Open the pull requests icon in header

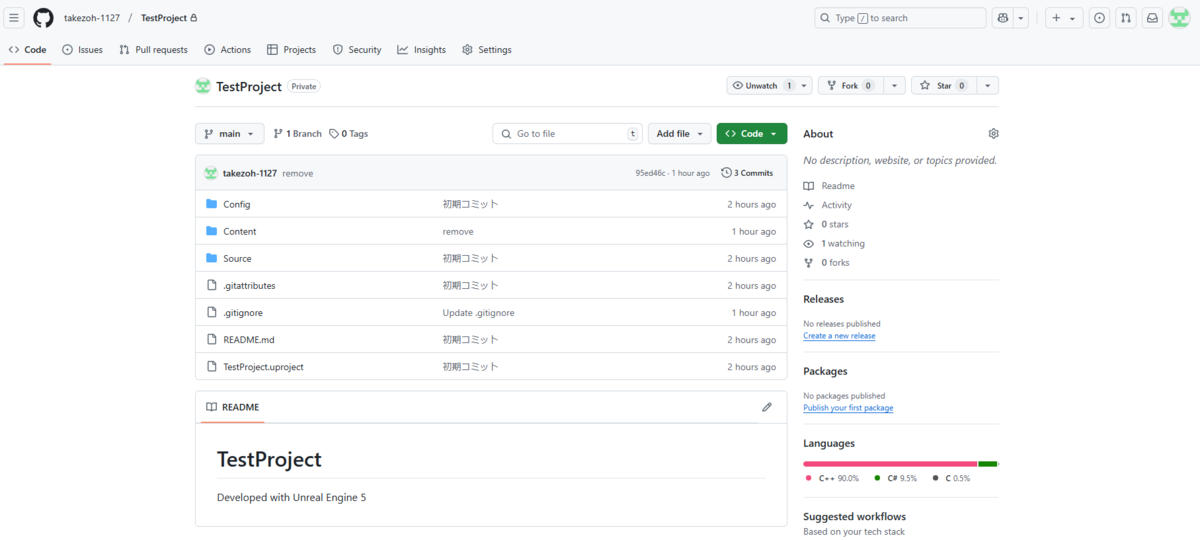(1126, 18)
